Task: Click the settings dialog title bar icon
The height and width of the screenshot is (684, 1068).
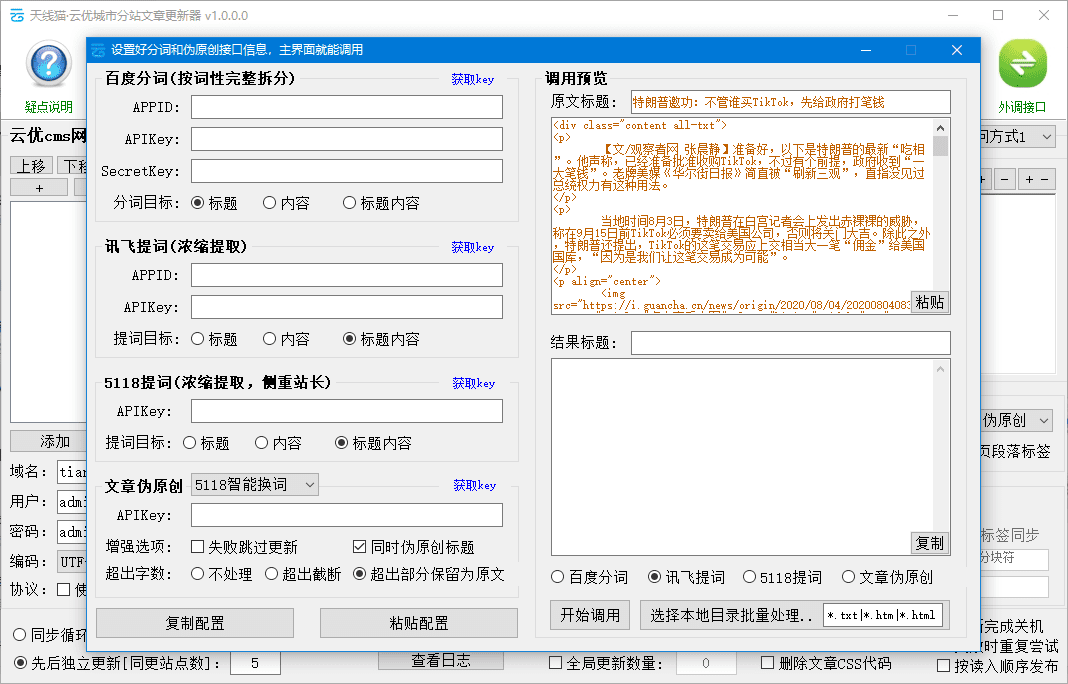Action: pos(98,50)
